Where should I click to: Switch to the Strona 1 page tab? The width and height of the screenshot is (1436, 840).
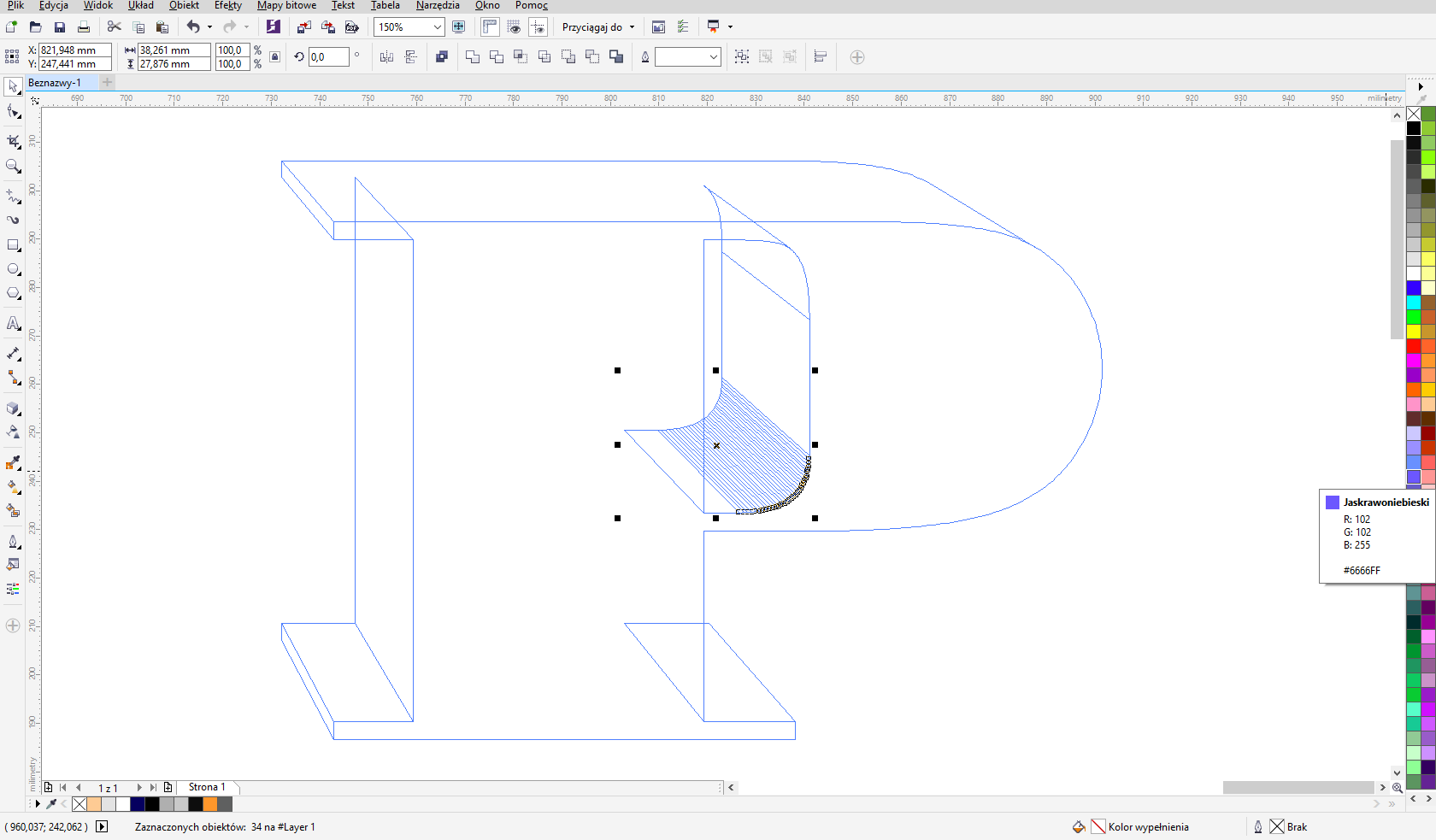207,787
